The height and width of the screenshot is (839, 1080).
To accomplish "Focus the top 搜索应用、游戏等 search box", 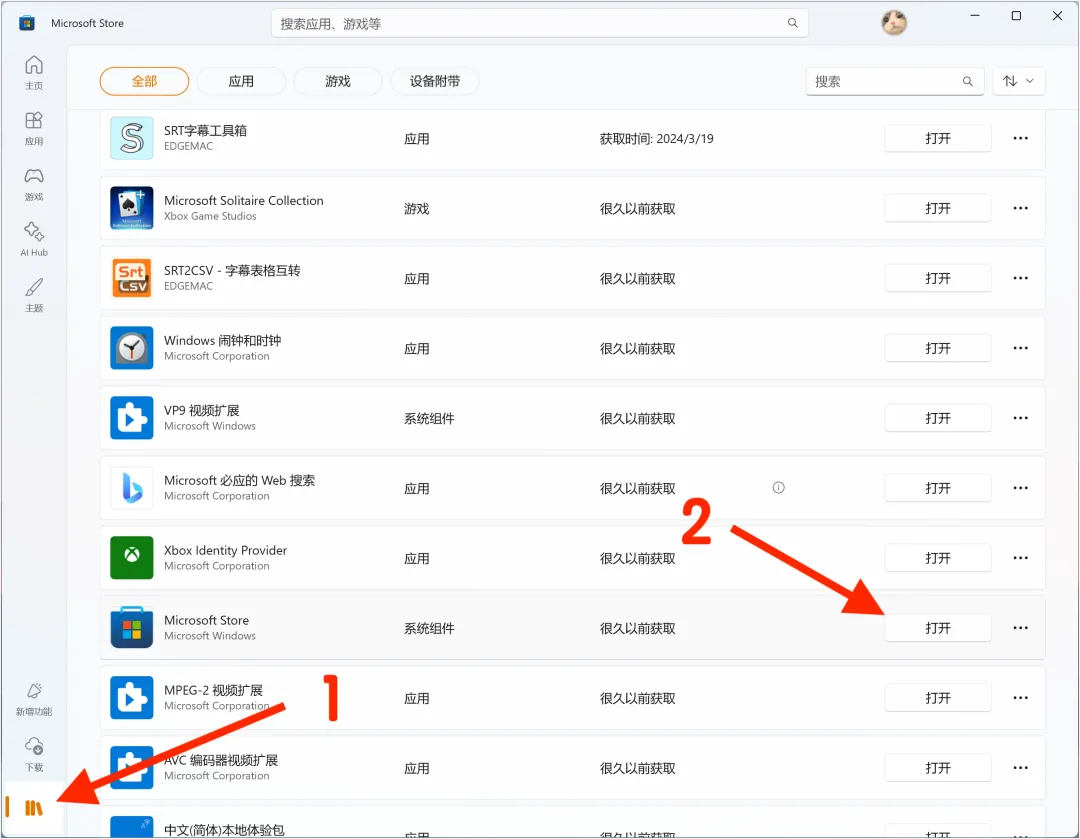I will coord(539,23).
